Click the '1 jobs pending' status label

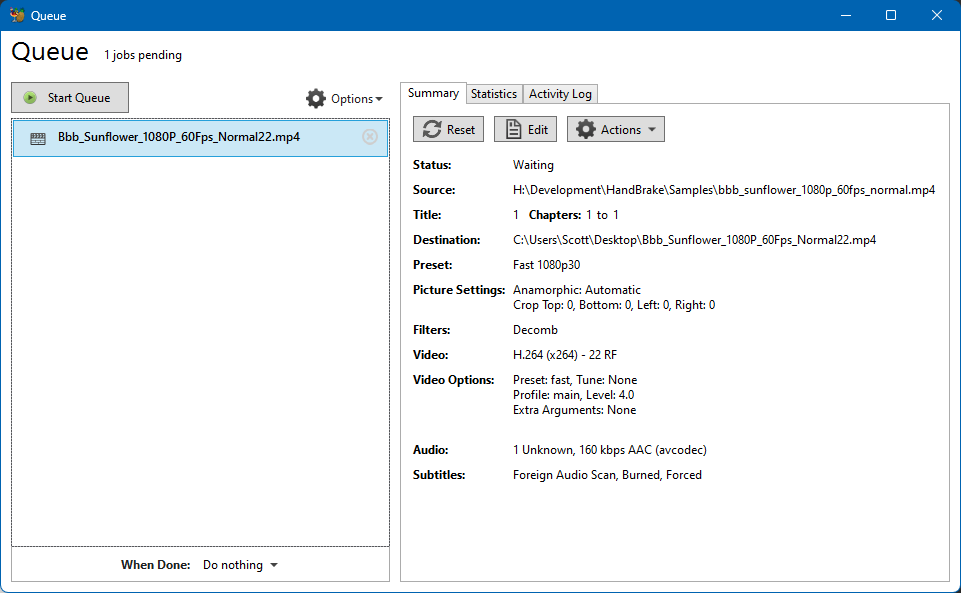tap(143, 55)
